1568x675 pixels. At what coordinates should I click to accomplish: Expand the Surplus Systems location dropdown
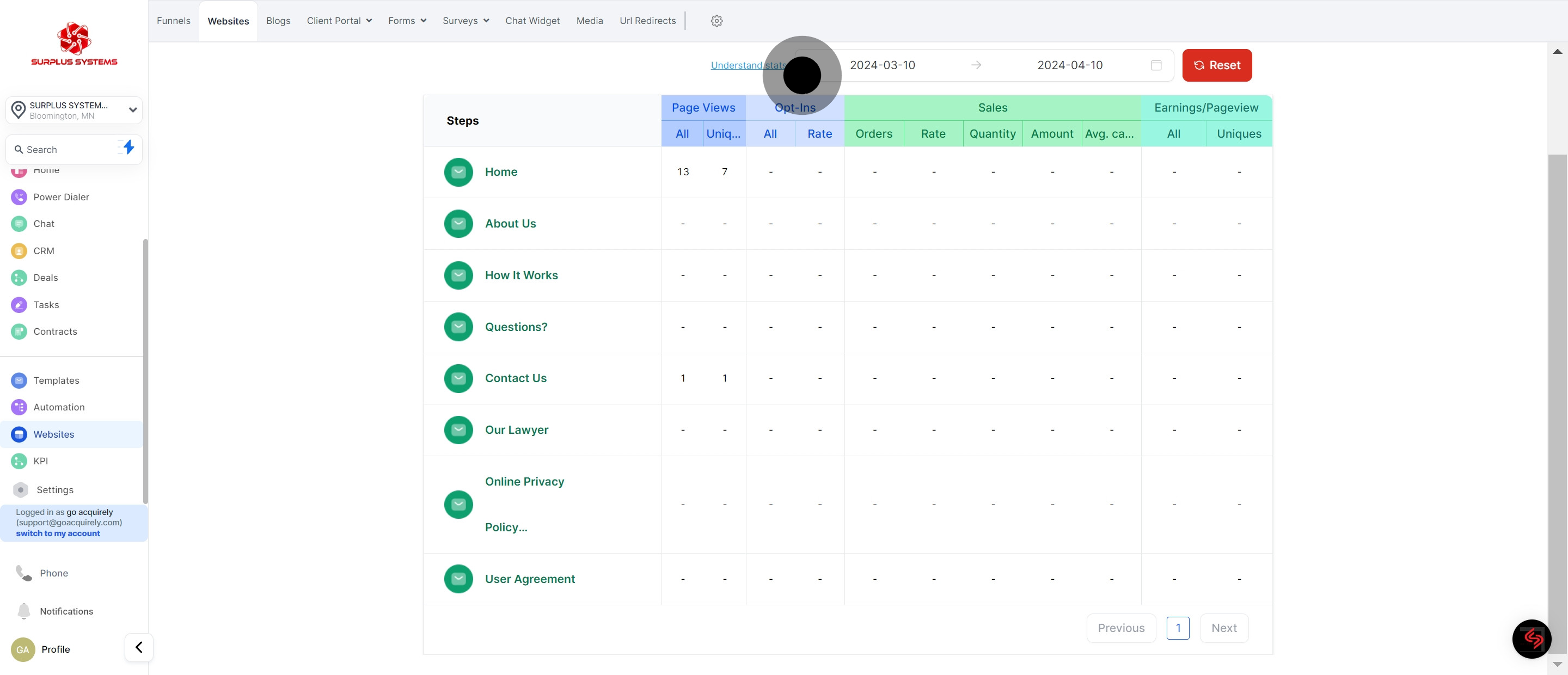(x=132, y=110)
